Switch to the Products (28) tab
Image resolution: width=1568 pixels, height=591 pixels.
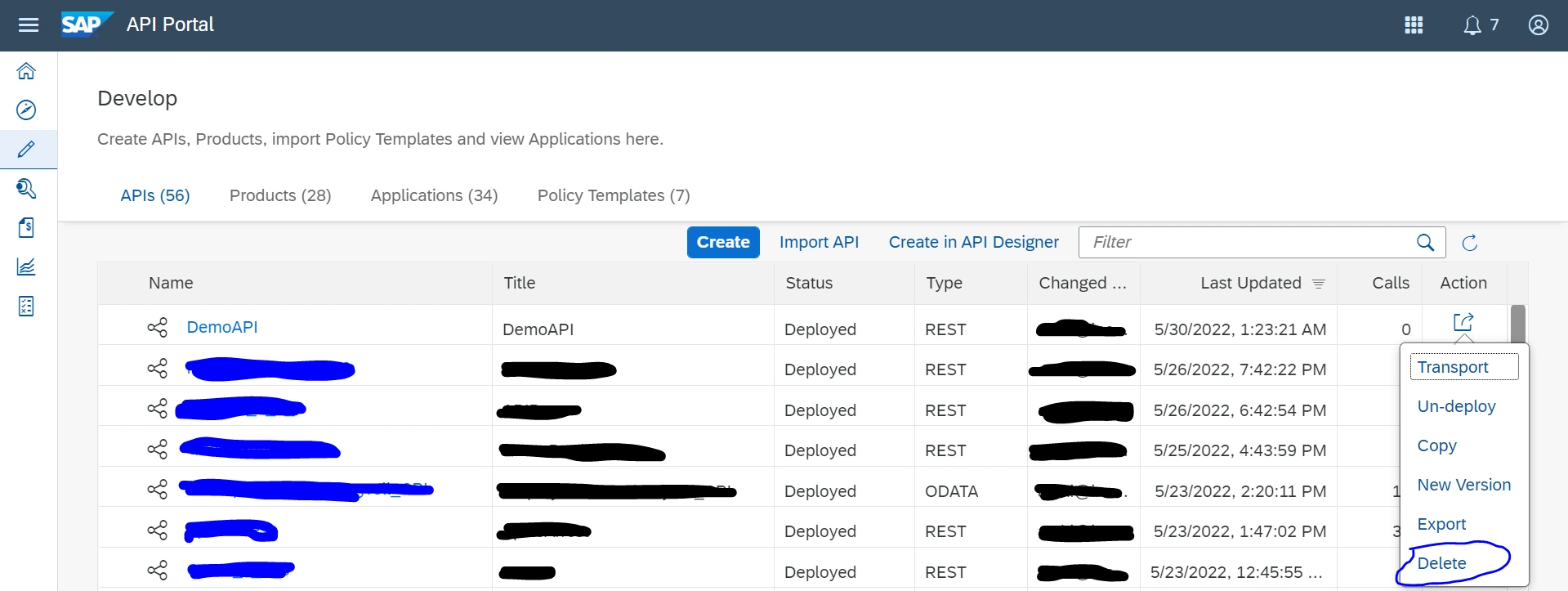280,195
